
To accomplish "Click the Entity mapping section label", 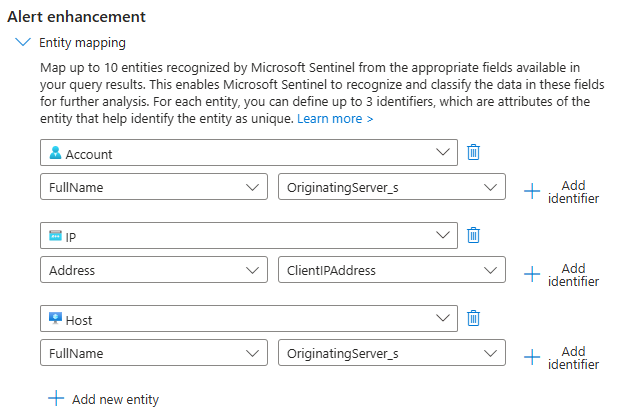I will pyautogui.click(x=82, y=43).
